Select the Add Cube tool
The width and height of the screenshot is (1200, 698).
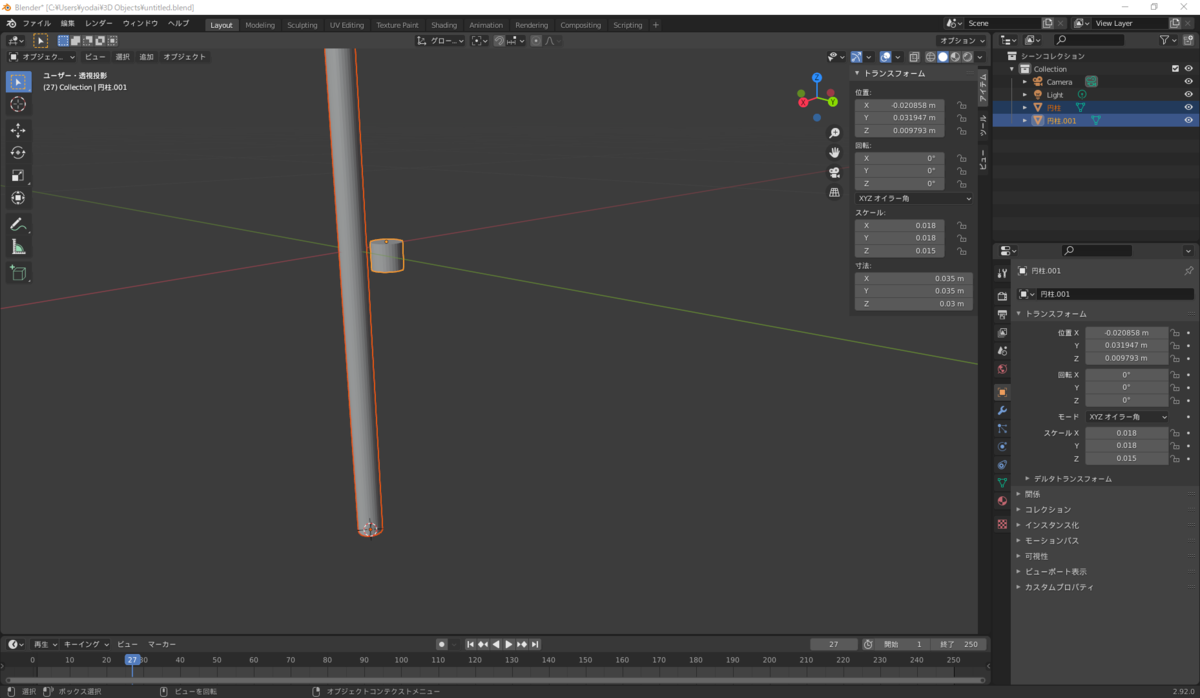click(18, 272)
